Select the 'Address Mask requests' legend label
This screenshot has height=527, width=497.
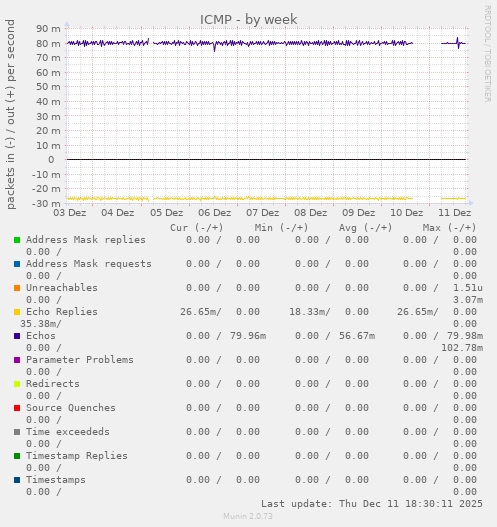point(89,264)
